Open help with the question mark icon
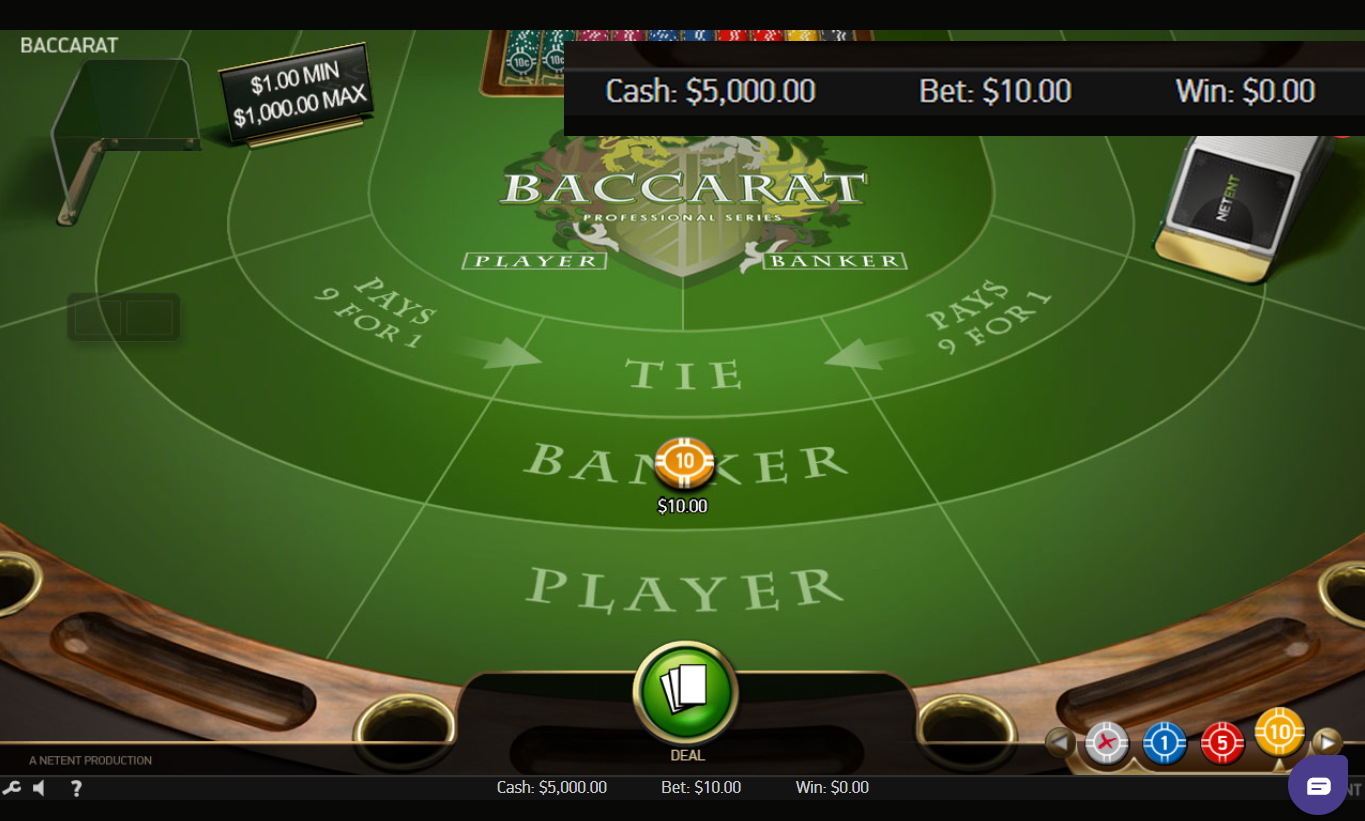This screenshot has height=821, width=1365. pos(76,788)
